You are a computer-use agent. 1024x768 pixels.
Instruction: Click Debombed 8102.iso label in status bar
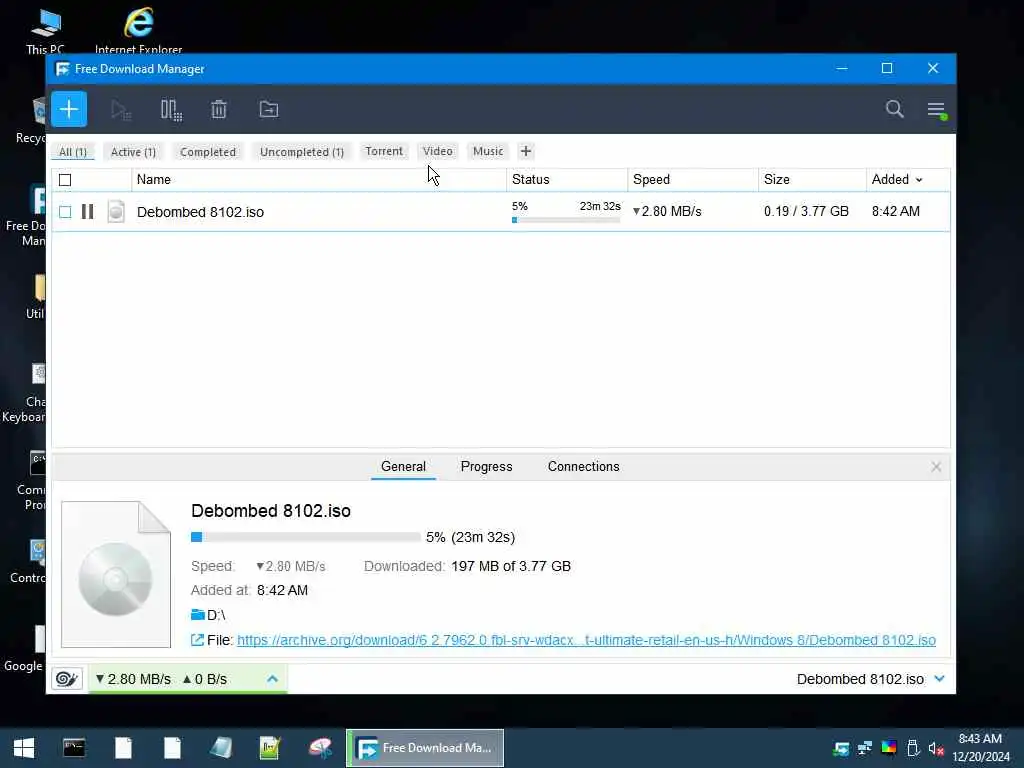(860, 679)
